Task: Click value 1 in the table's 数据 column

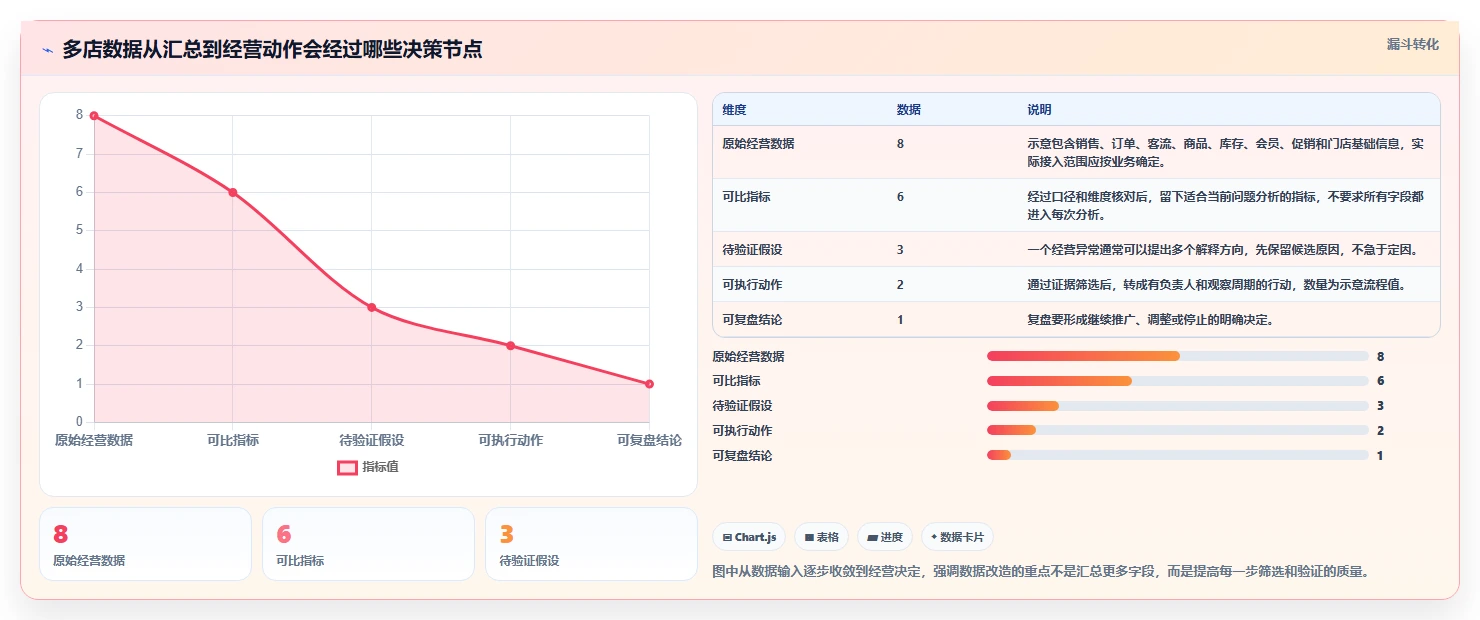Action: pyautogui.click(x=900, y=320)
